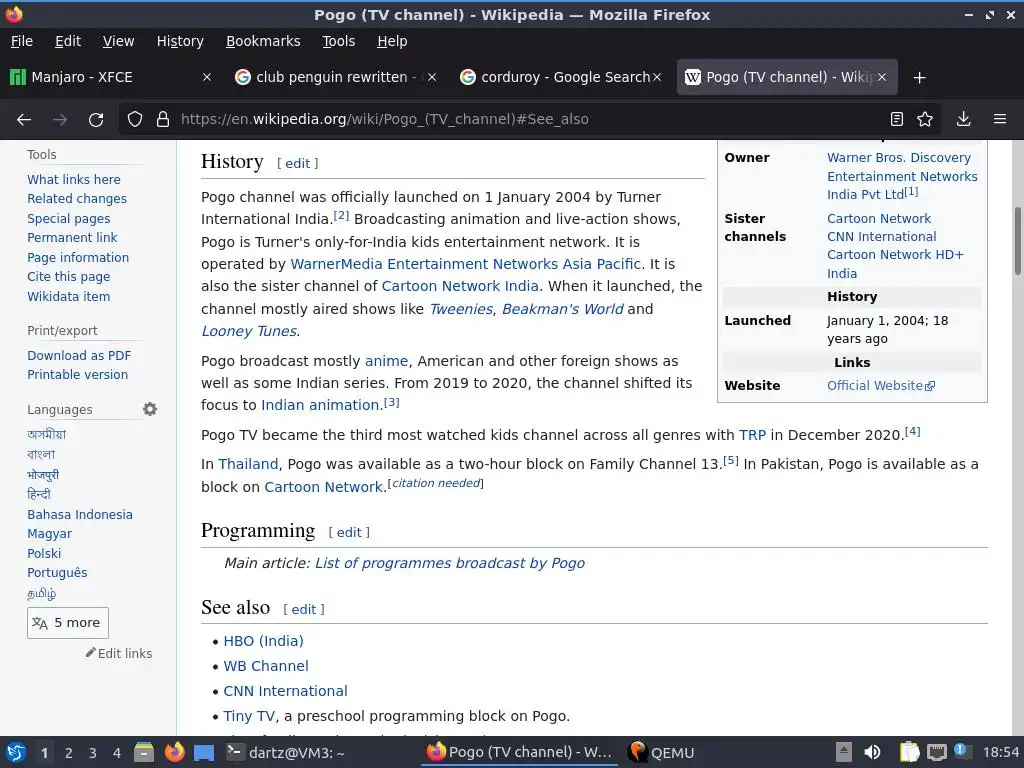
Task: Click taskbar clock showing 18:54
Action: (x=1001, y=752)
